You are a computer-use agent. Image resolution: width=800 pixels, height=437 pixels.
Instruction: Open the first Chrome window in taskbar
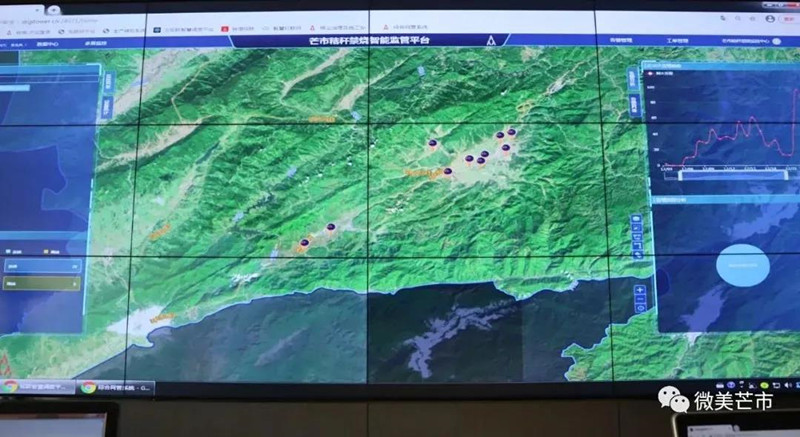(40, 386)
